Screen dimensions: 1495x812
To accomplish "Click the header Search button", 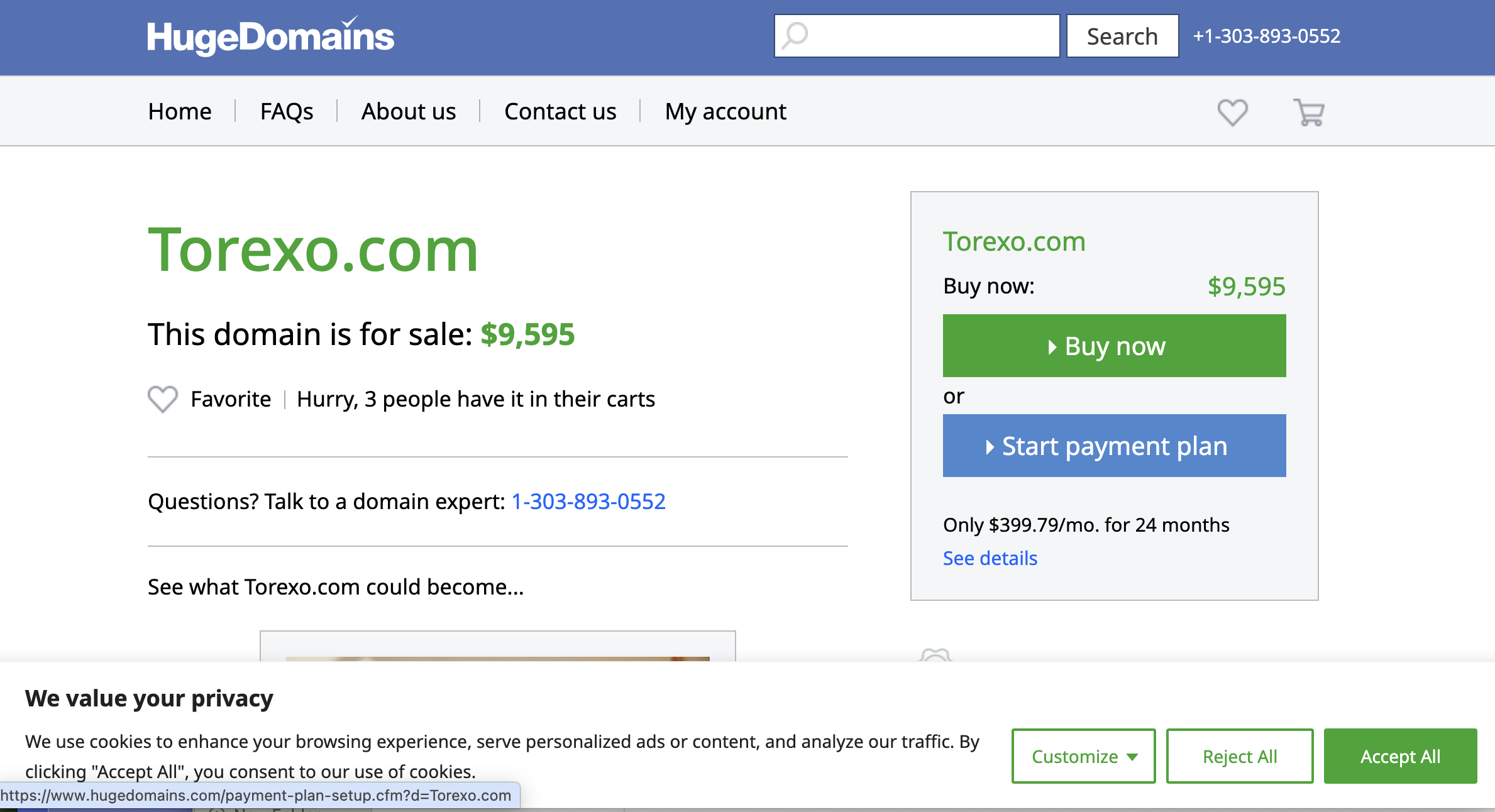I will tap(1122, 36).
